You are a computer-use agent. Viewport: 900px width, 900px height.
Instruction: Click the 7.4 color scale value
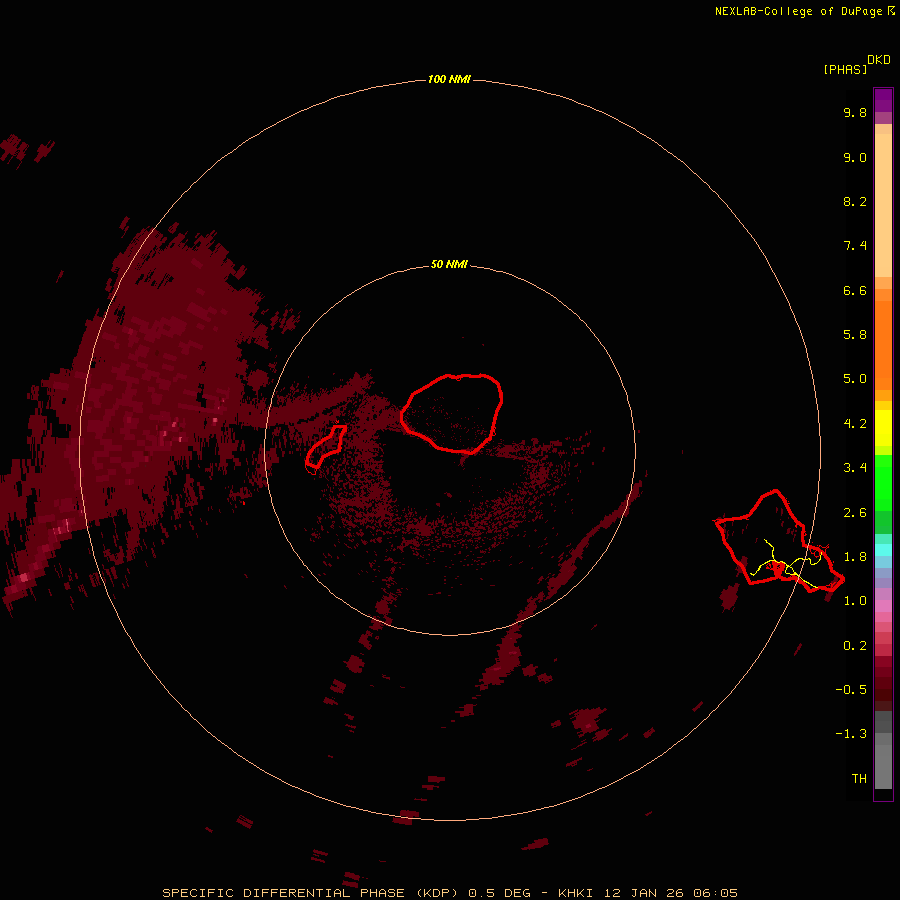click(855, 246)
